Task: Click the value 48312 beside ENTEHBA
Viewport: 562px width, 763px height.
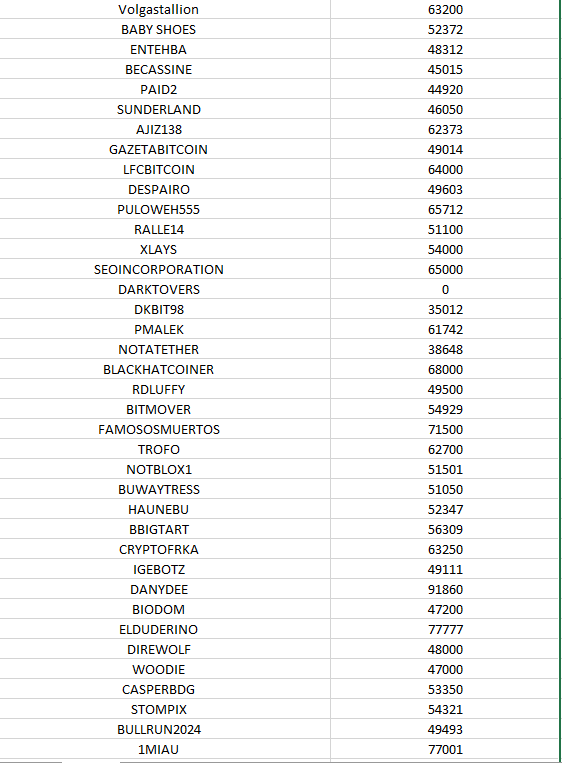Action: click(445, 49)
